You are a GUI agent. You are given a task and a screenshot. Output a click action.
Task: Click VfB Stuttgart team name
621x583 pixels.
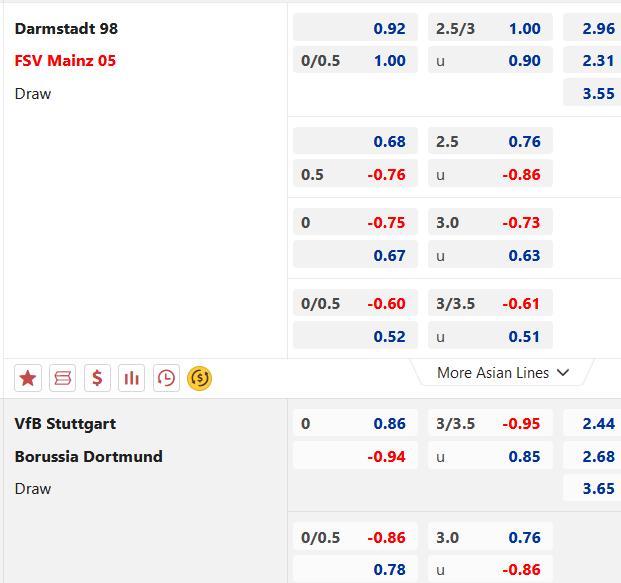tap(65, 423)
